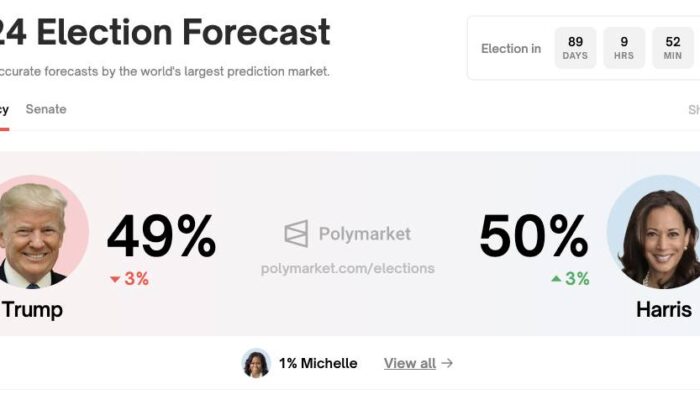Image resolution: width=700 pixels, height=400 pixels.
Task: Open the View all link
Action: point(410,363)
